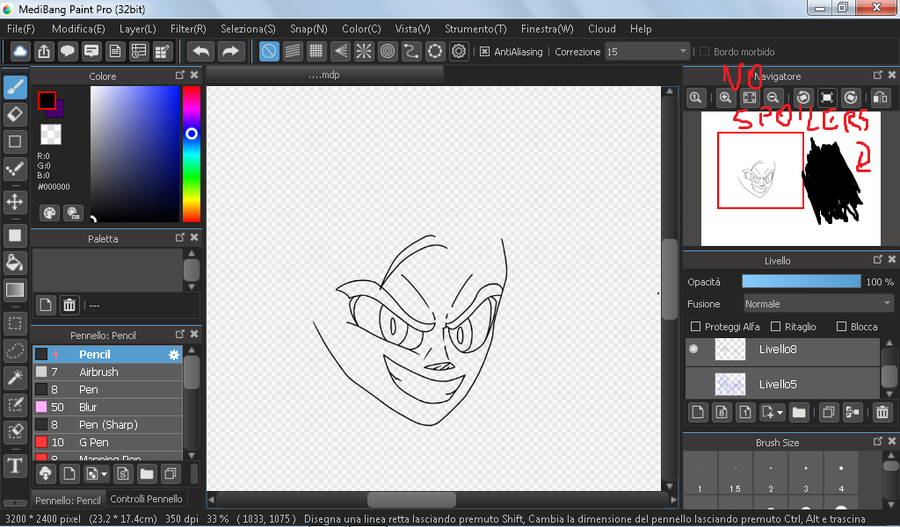Click the Undo arrow
The height and width of the screenshot is (527, 900).
pyautogui.click(x=201, y=52)
